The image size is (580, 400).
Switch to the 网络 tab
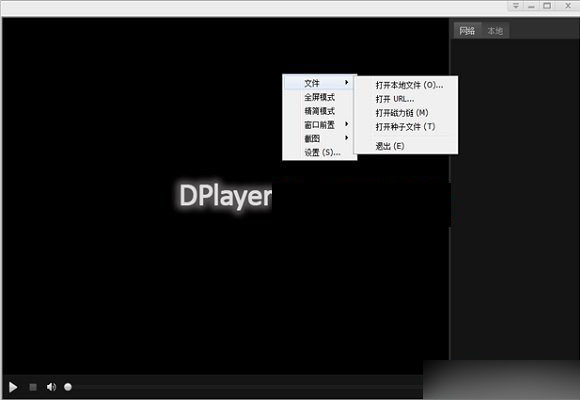[x=467, y=31]
